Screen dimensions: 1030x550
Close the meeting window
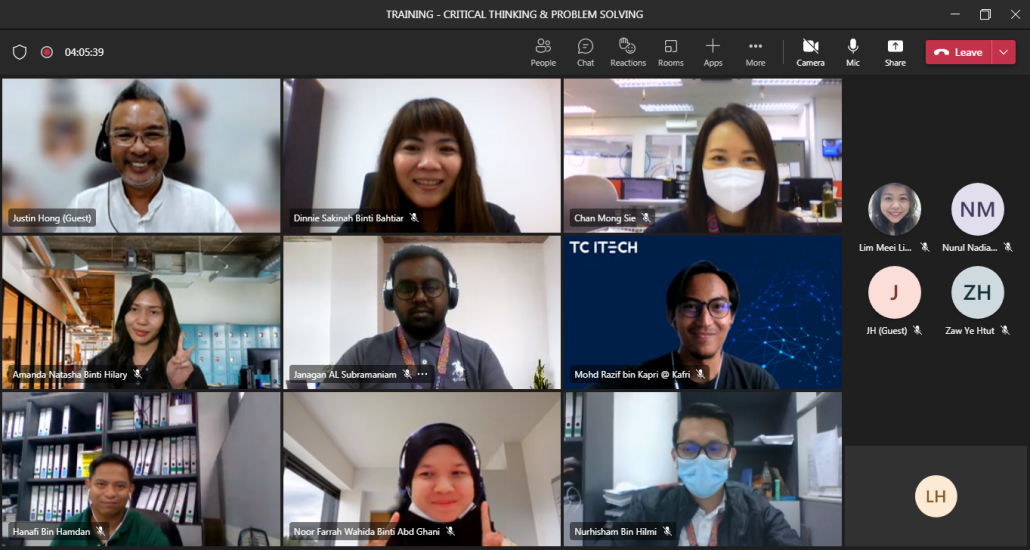(1015, 14)
